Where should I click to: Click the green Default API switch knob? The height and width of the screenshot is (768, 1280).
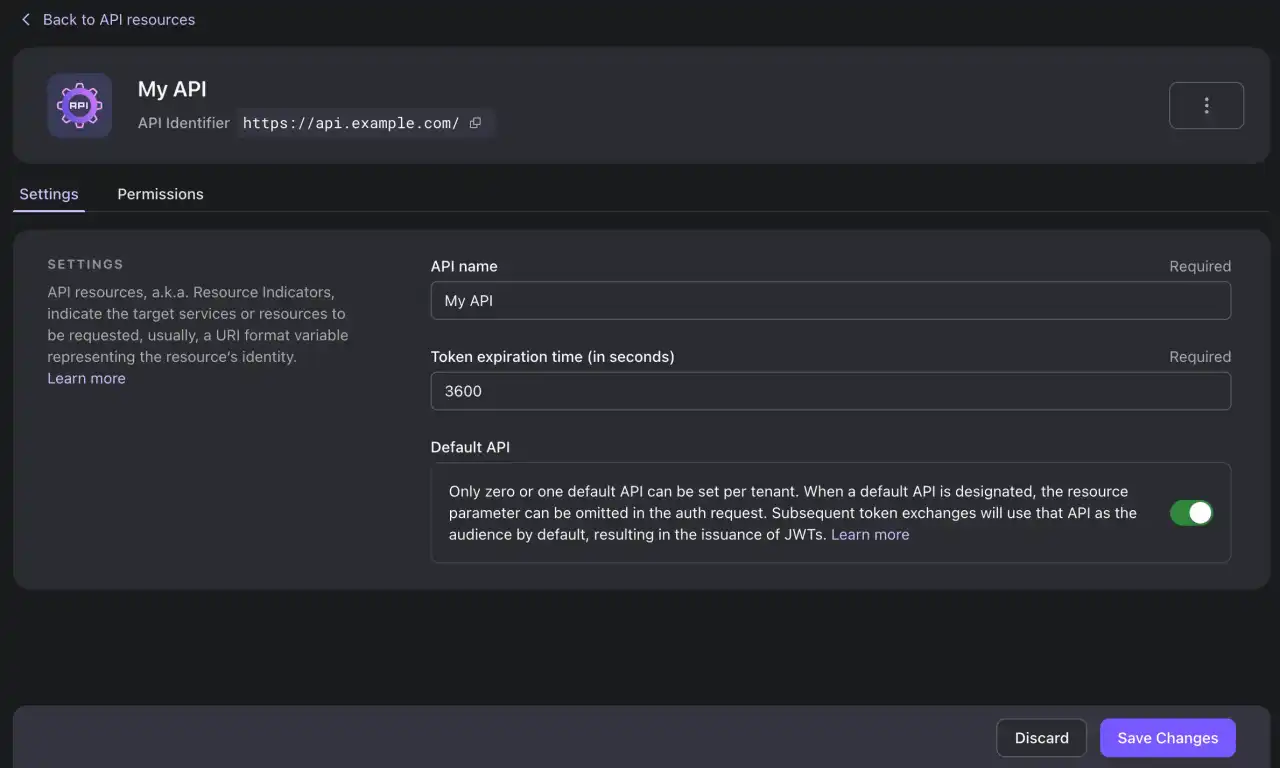[1199, 512]
